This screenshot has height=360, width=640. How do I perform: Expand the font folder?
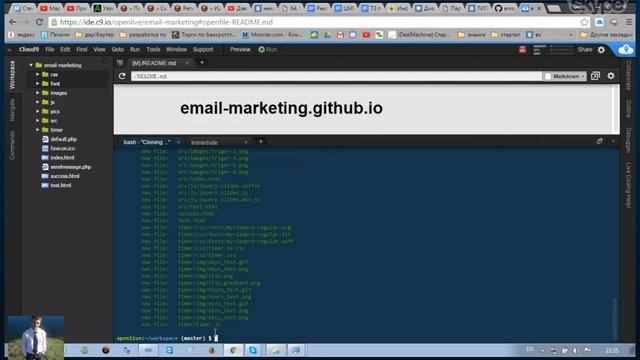click(38, 83)
